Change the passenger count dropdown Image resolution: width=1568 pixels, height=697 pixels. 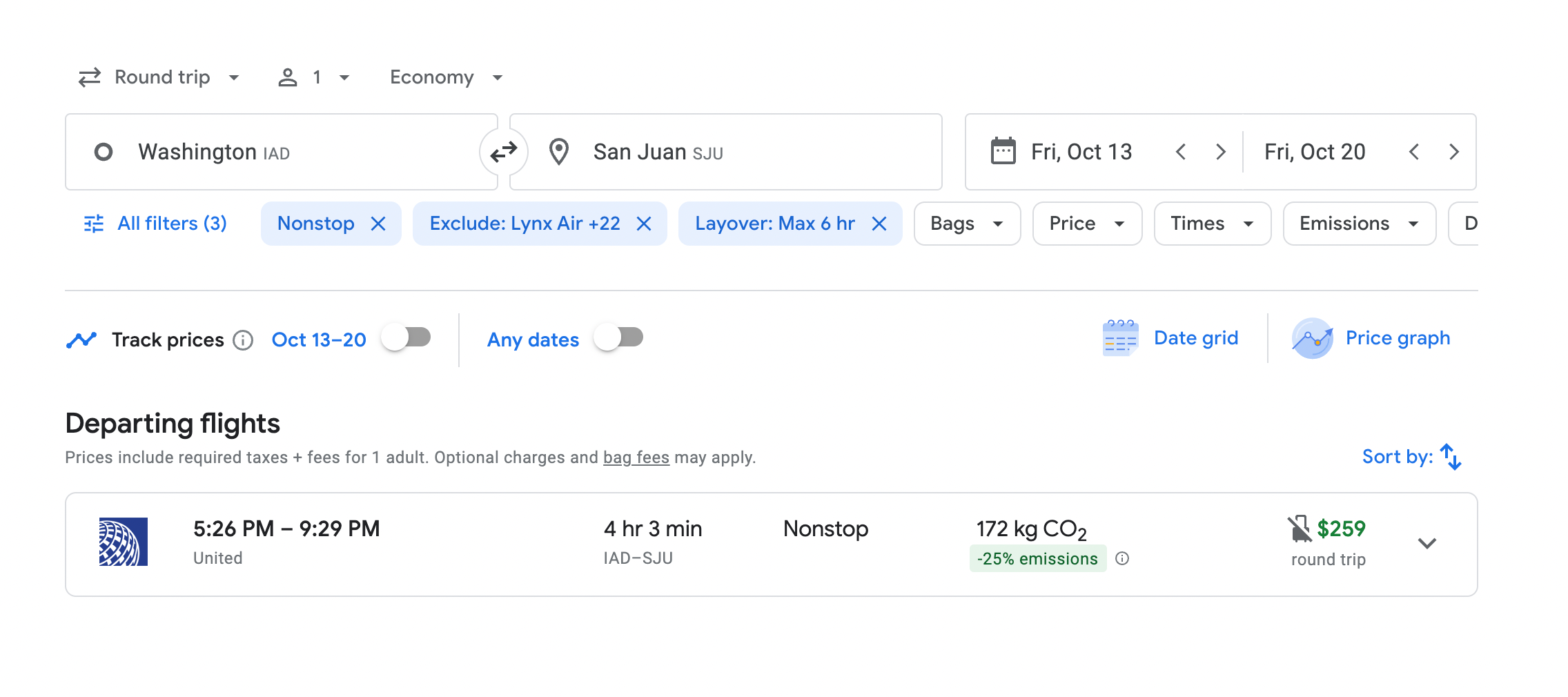point(314,77)
